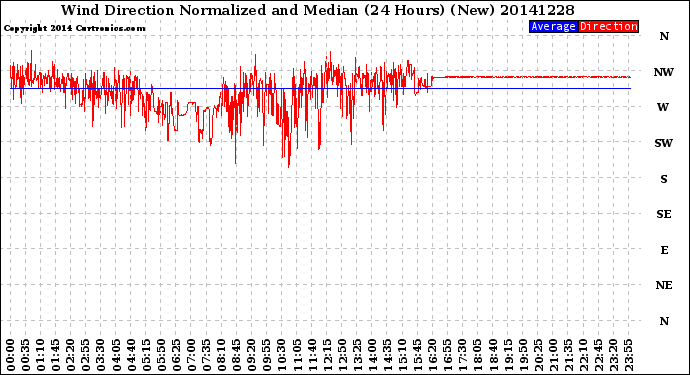
Task: Click the 18:40 time label
Action: click(x=493, y=355)
